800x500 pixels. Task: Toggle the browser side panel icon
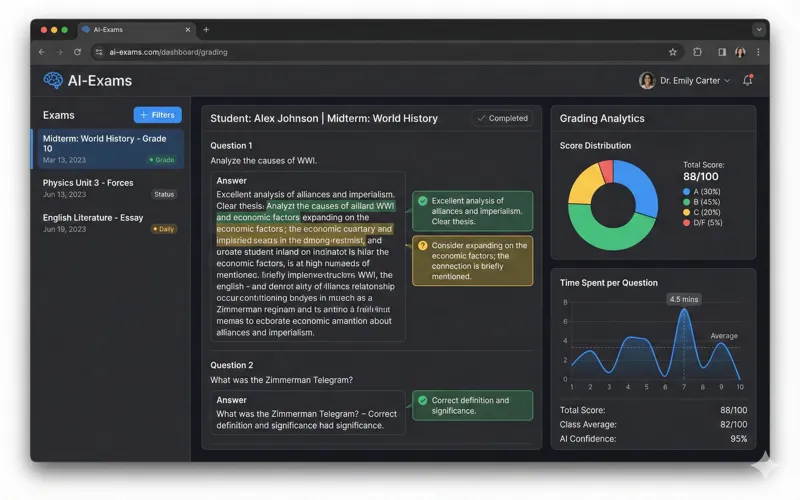(722, 52)
